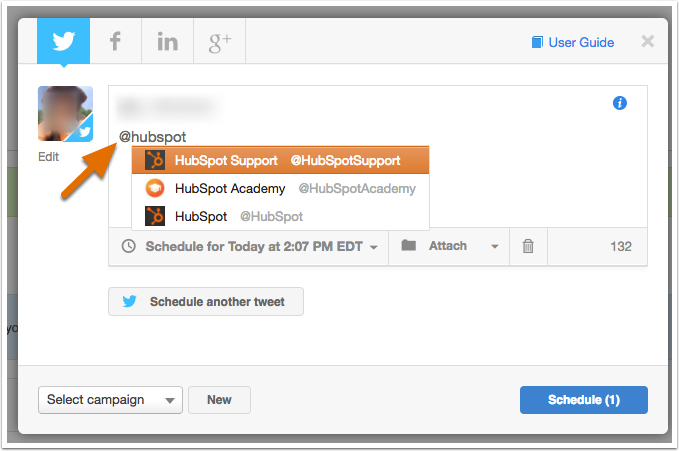Pick the @HubSpot account suggestion
This screenshot has width=679, height=451.
[x=280, y=216]
